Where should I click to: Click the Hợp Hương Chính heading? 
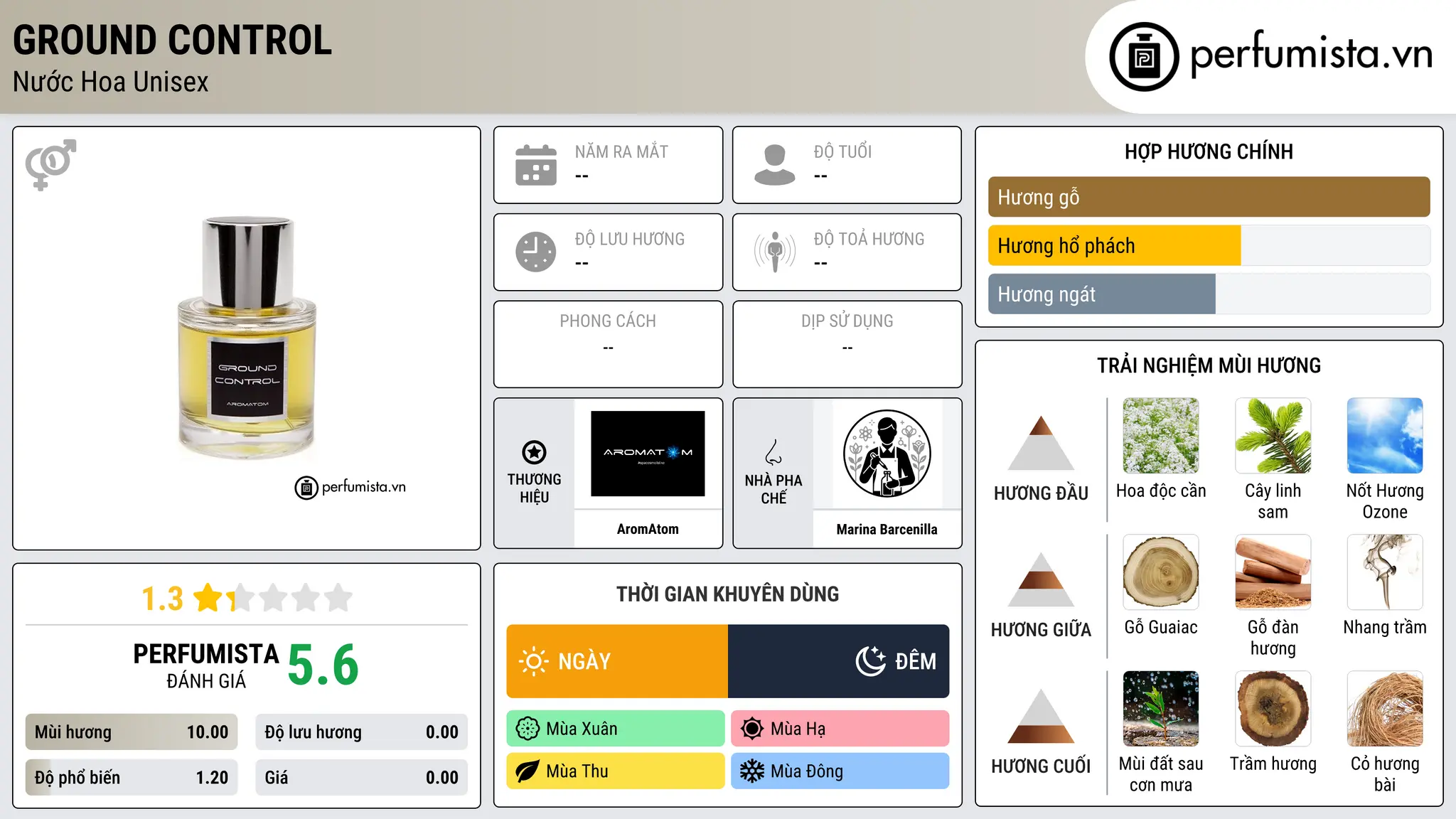(x=1209, y=151)
